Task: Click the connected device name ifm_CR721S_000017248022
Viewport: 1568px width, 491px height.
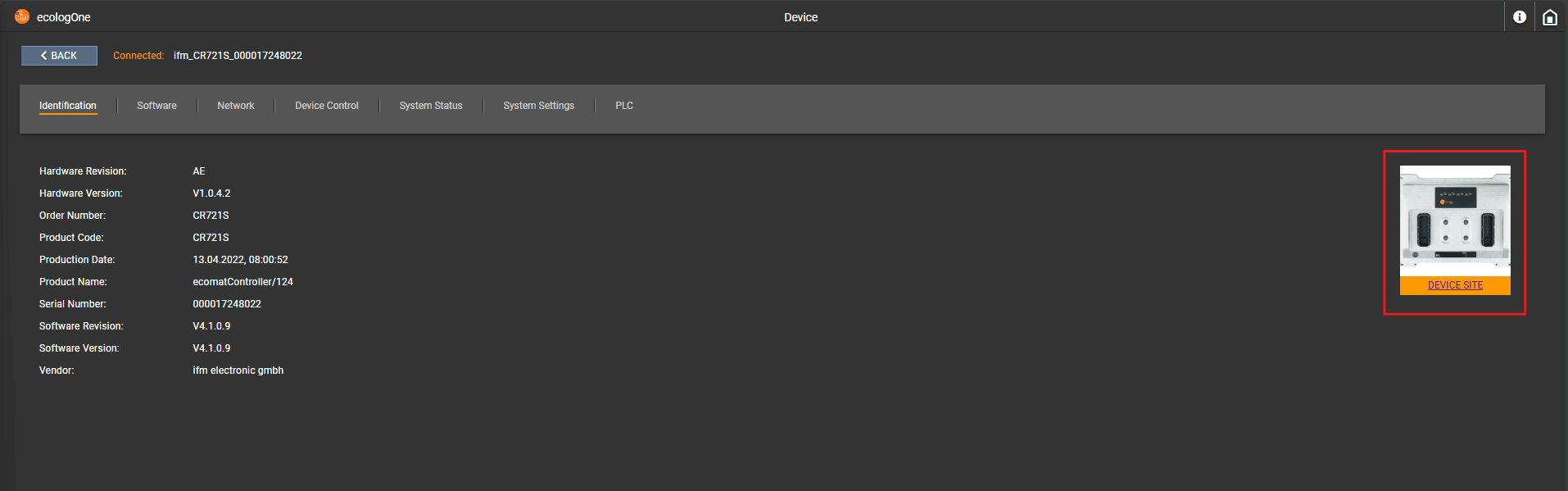Action: point(238,56)
